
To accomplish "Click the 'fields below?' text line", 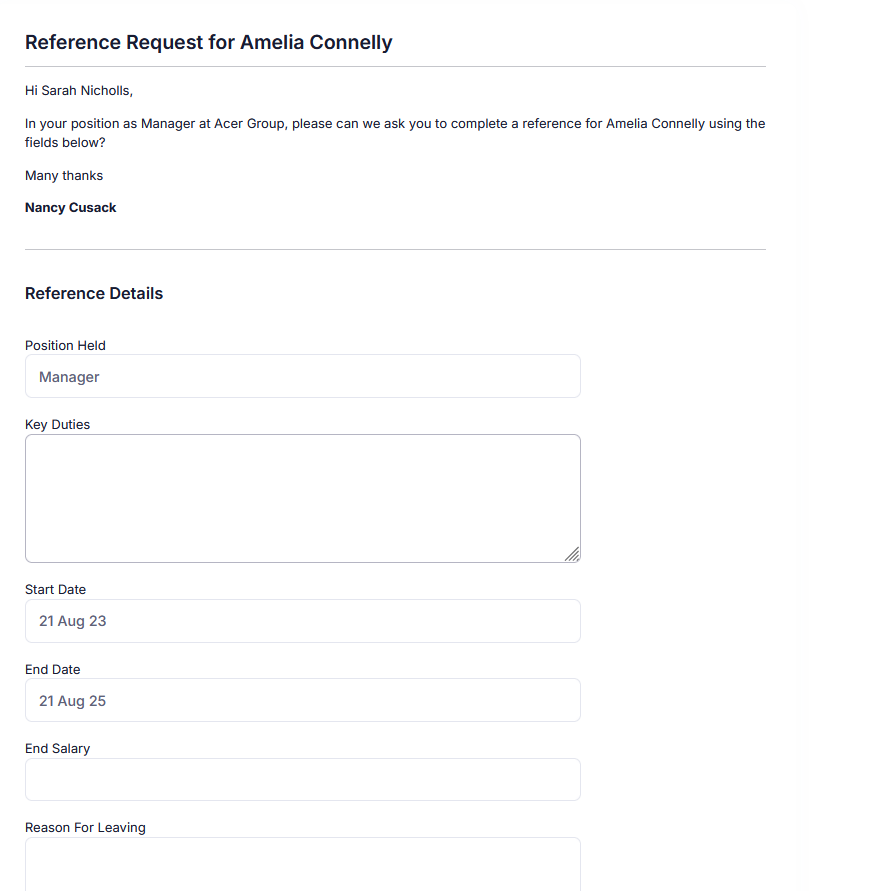I will pyautogui.click(x=65, y=143).
